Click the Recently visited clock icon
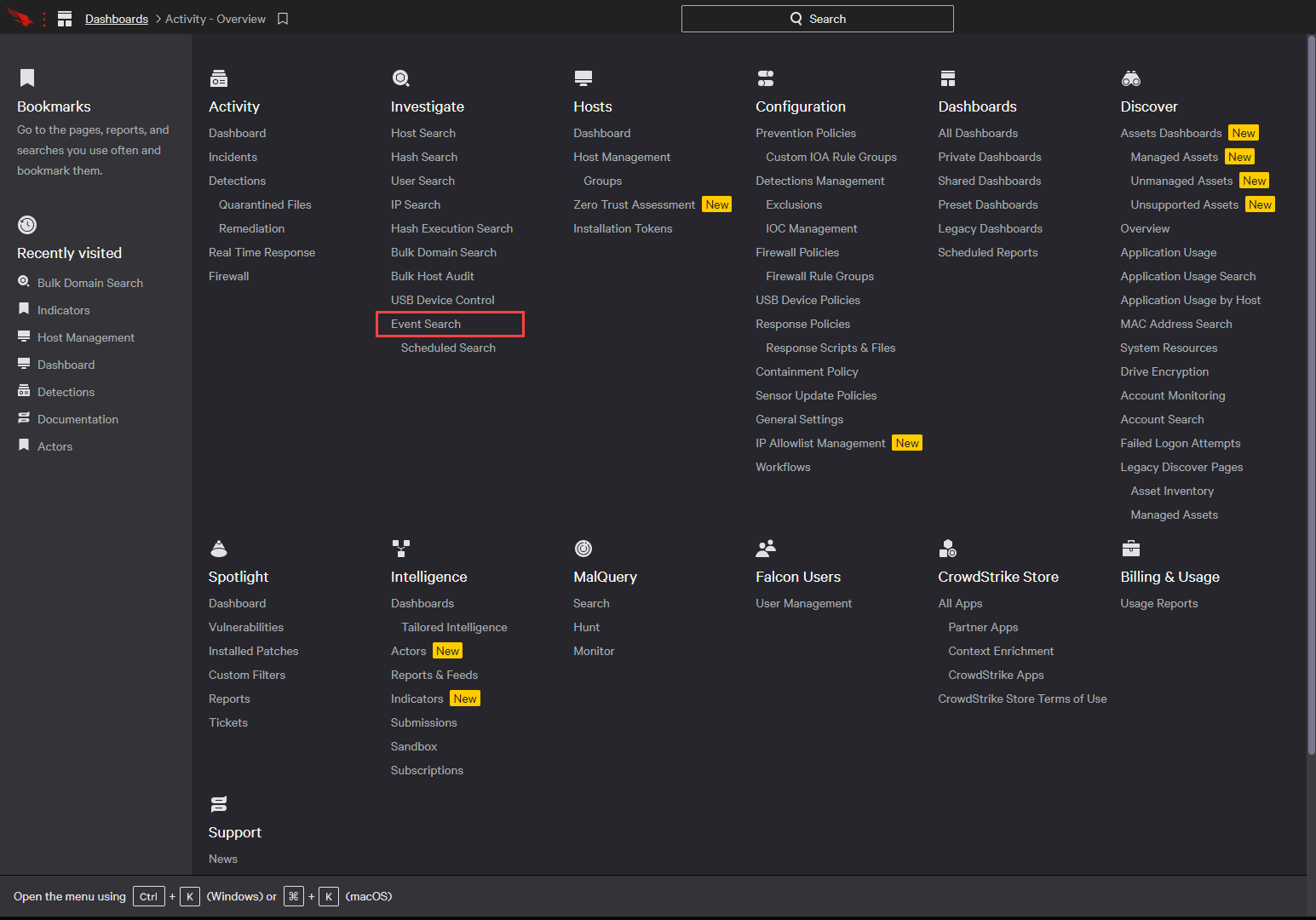The height and width of the screenshot is (920, 1316). [x=27, y=225]
